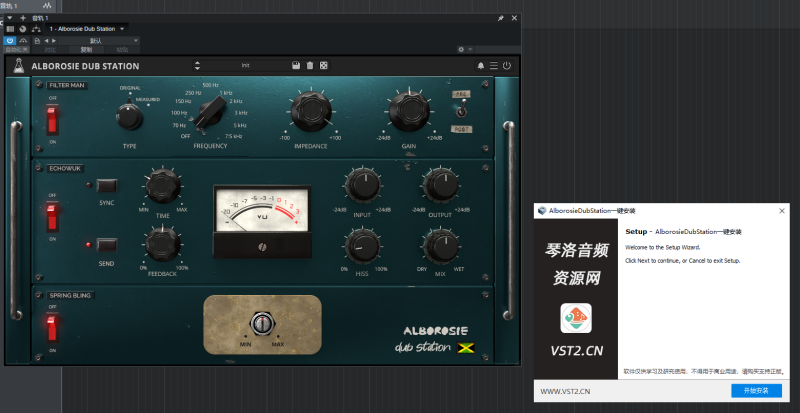Open the plugin hamburger menu
Image resolution: width=800 pixels, height=413 pixels.
point(493,66)
